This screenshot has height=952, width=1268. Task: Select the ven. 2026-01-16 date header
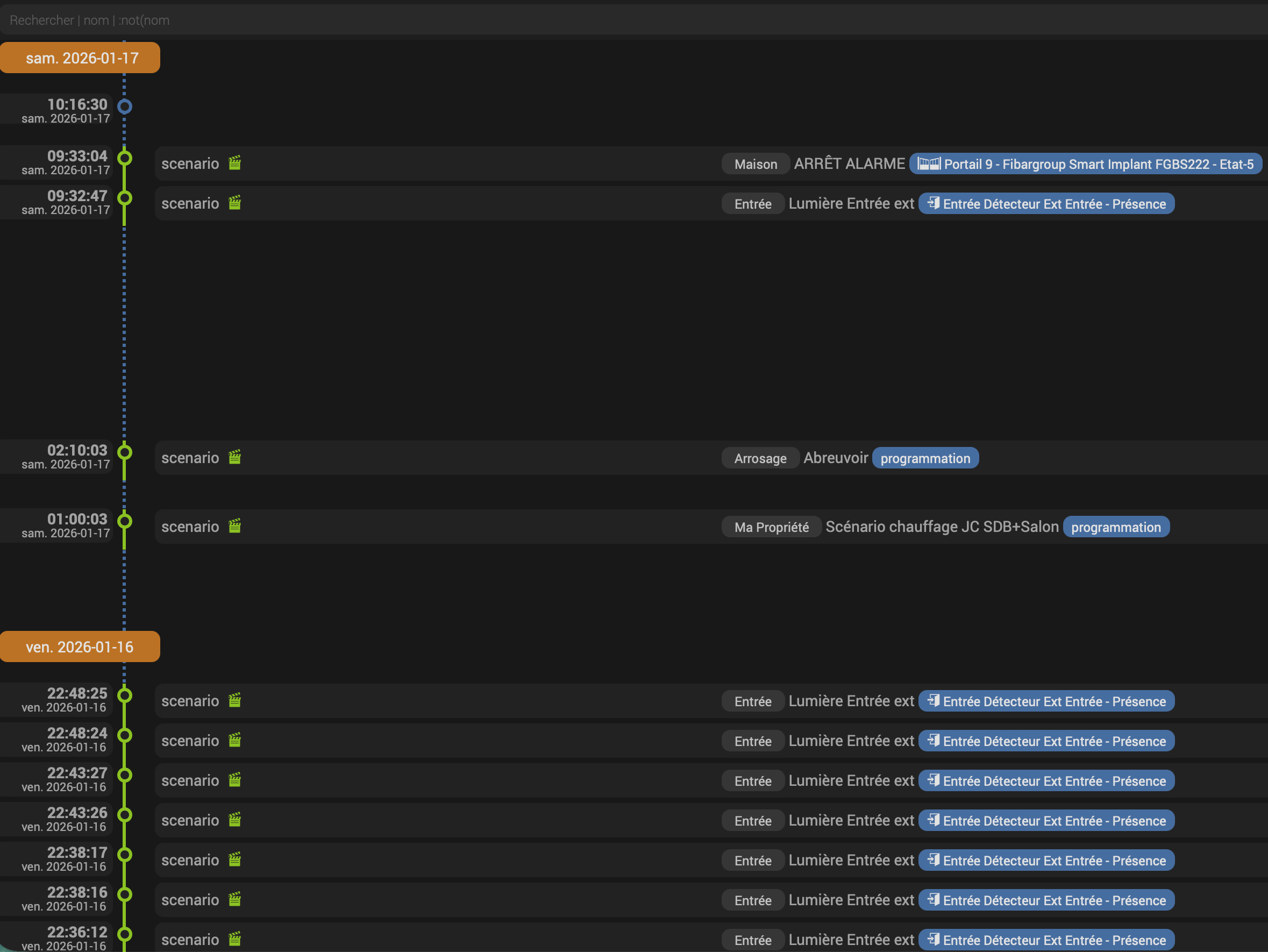click(80, 647)
